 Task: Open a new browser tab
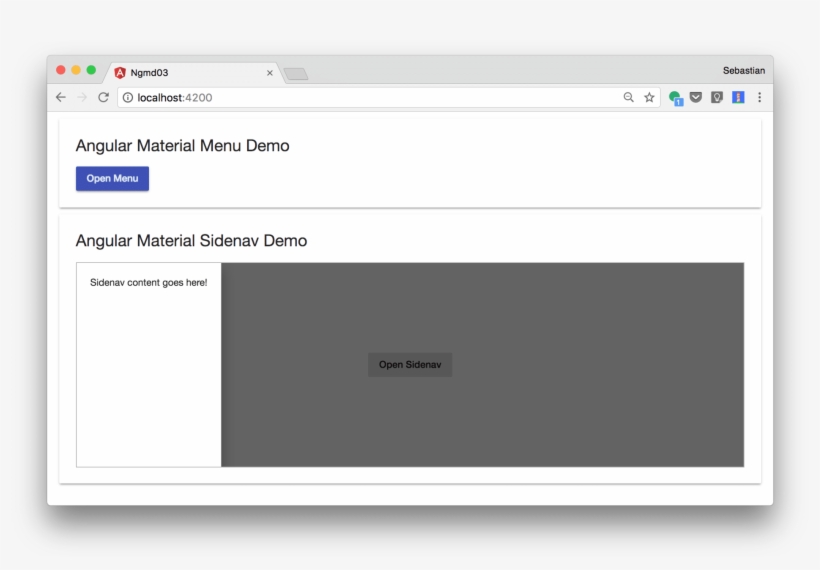pyautogui.click(x=296, y=74)
